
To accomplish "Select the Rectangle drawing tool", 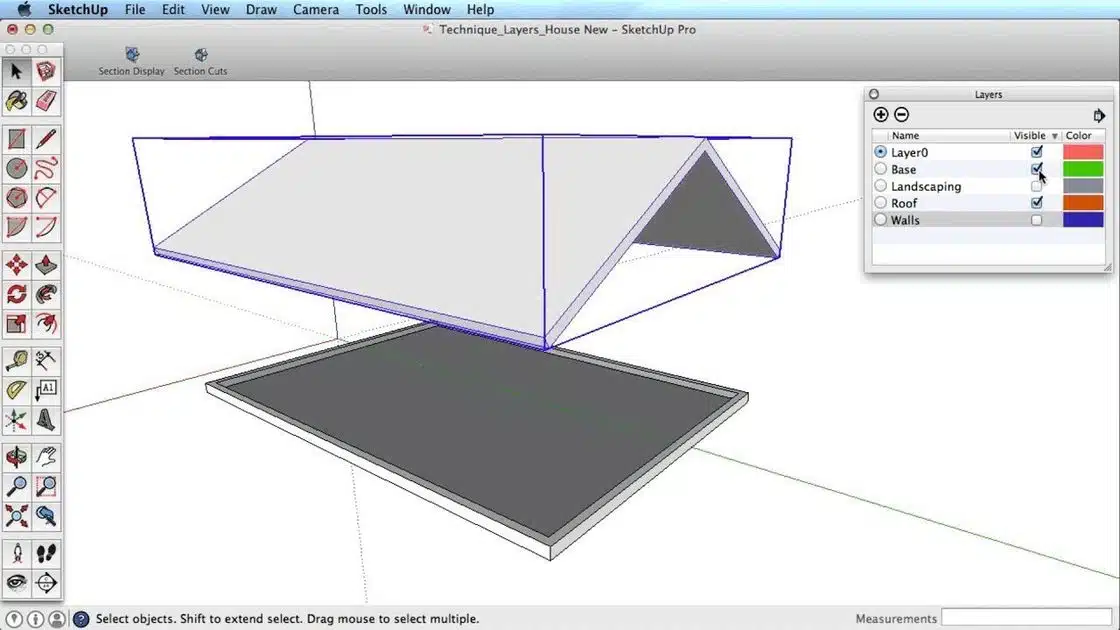I will (17, 138).
